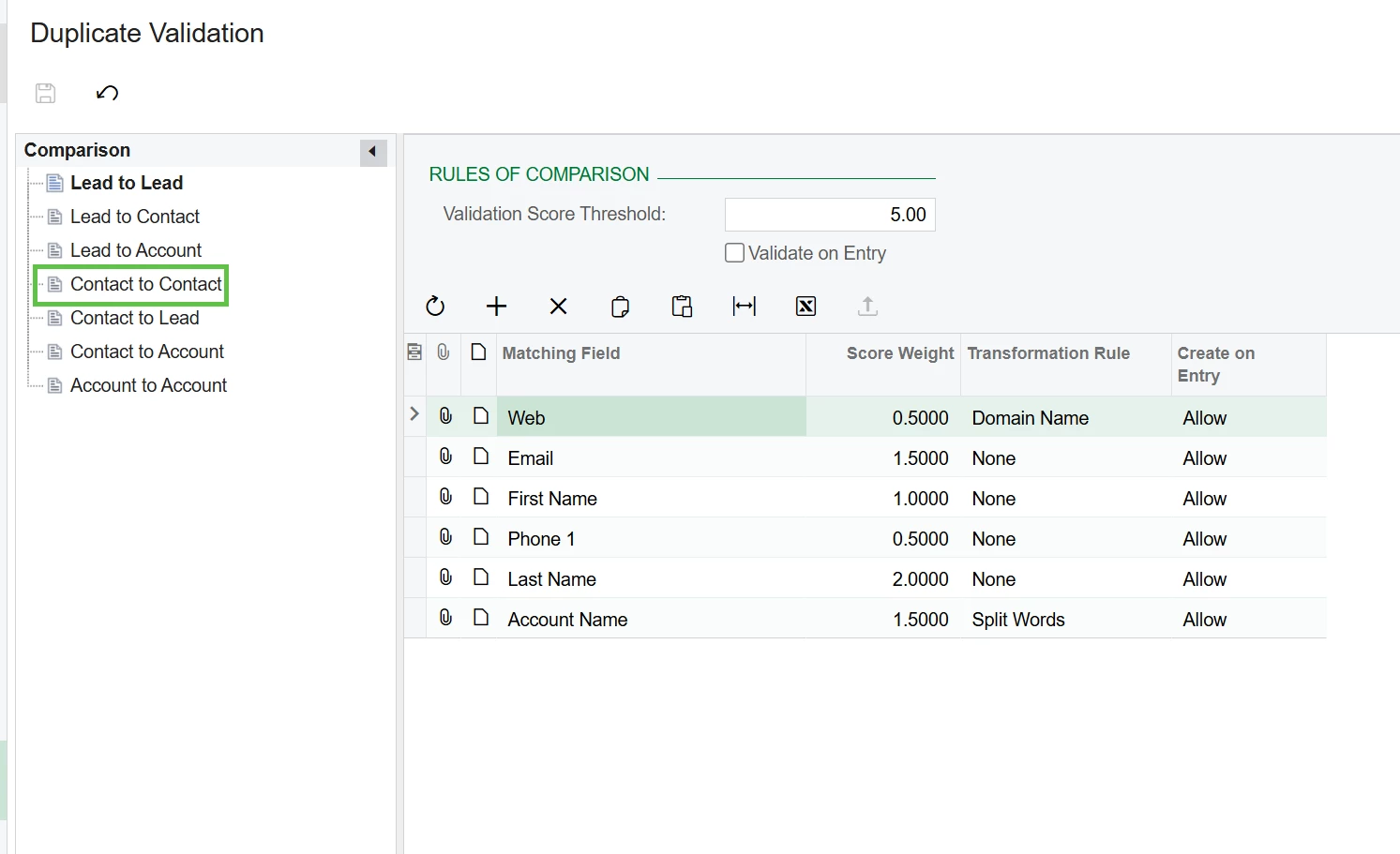Sort by Matching Field column header
The height and width of the screenshot is (854, 1400).
click(x=651, y=365)
